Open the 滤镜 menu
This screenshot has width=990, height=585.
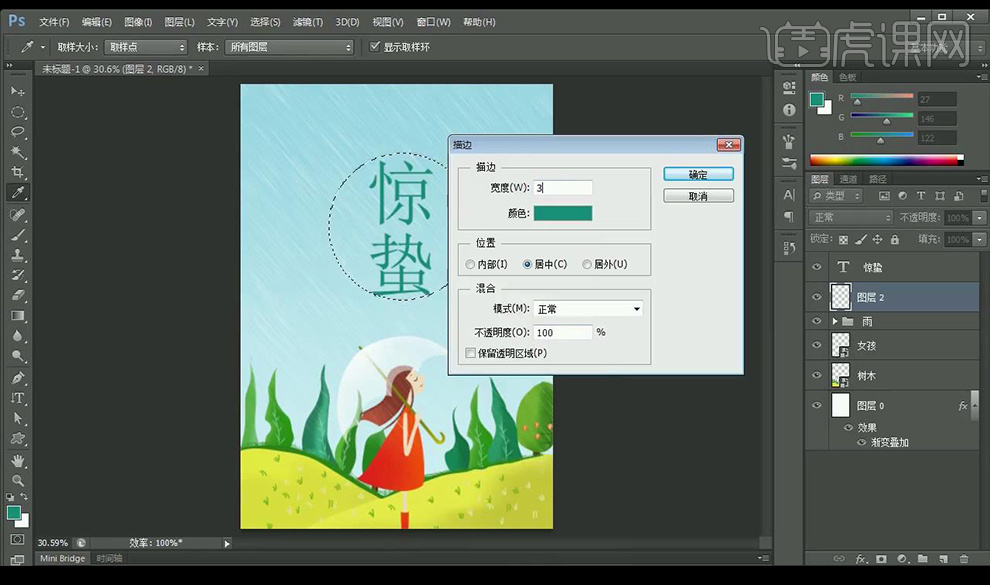pyautogui.click(x=305, y=21)
